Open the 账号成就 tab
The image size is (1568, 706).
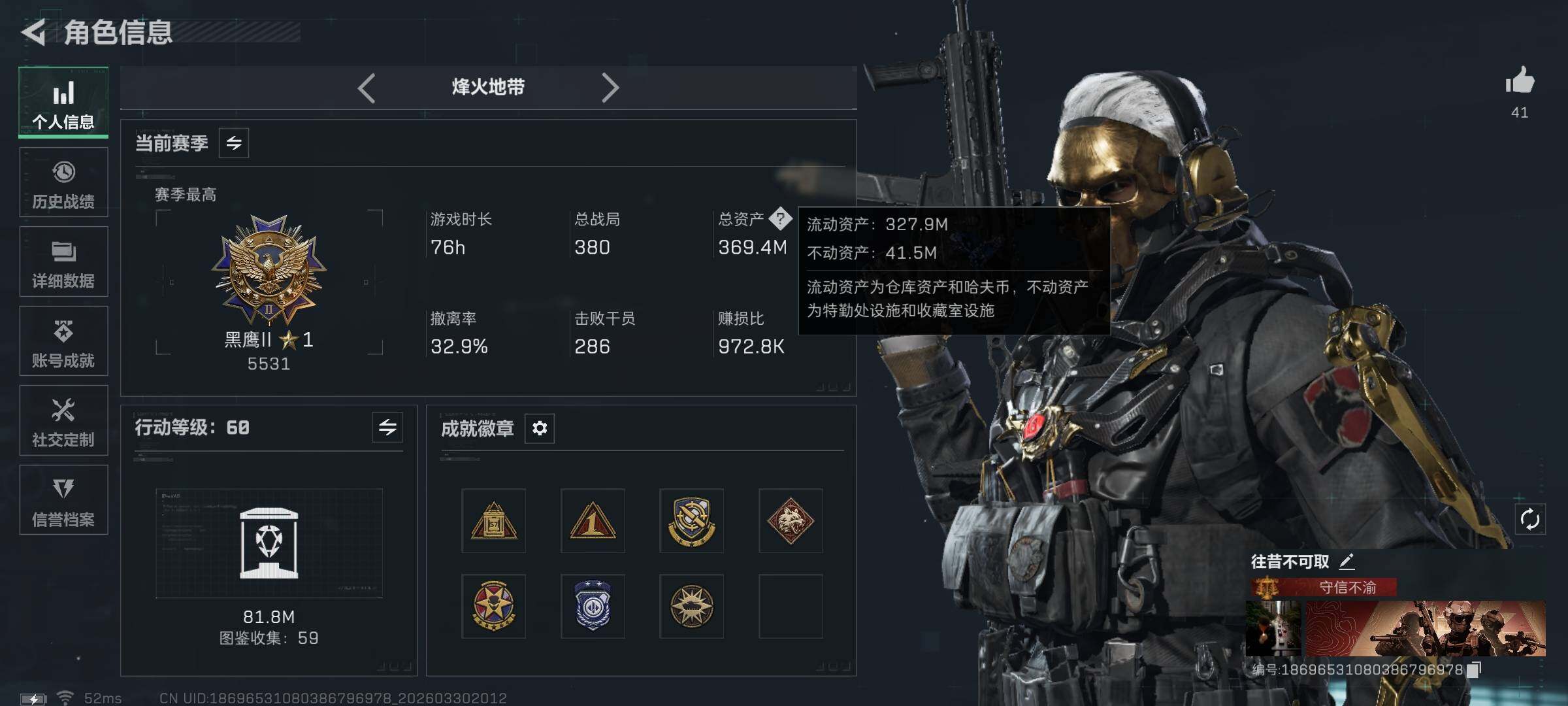[x=63, y=341]
